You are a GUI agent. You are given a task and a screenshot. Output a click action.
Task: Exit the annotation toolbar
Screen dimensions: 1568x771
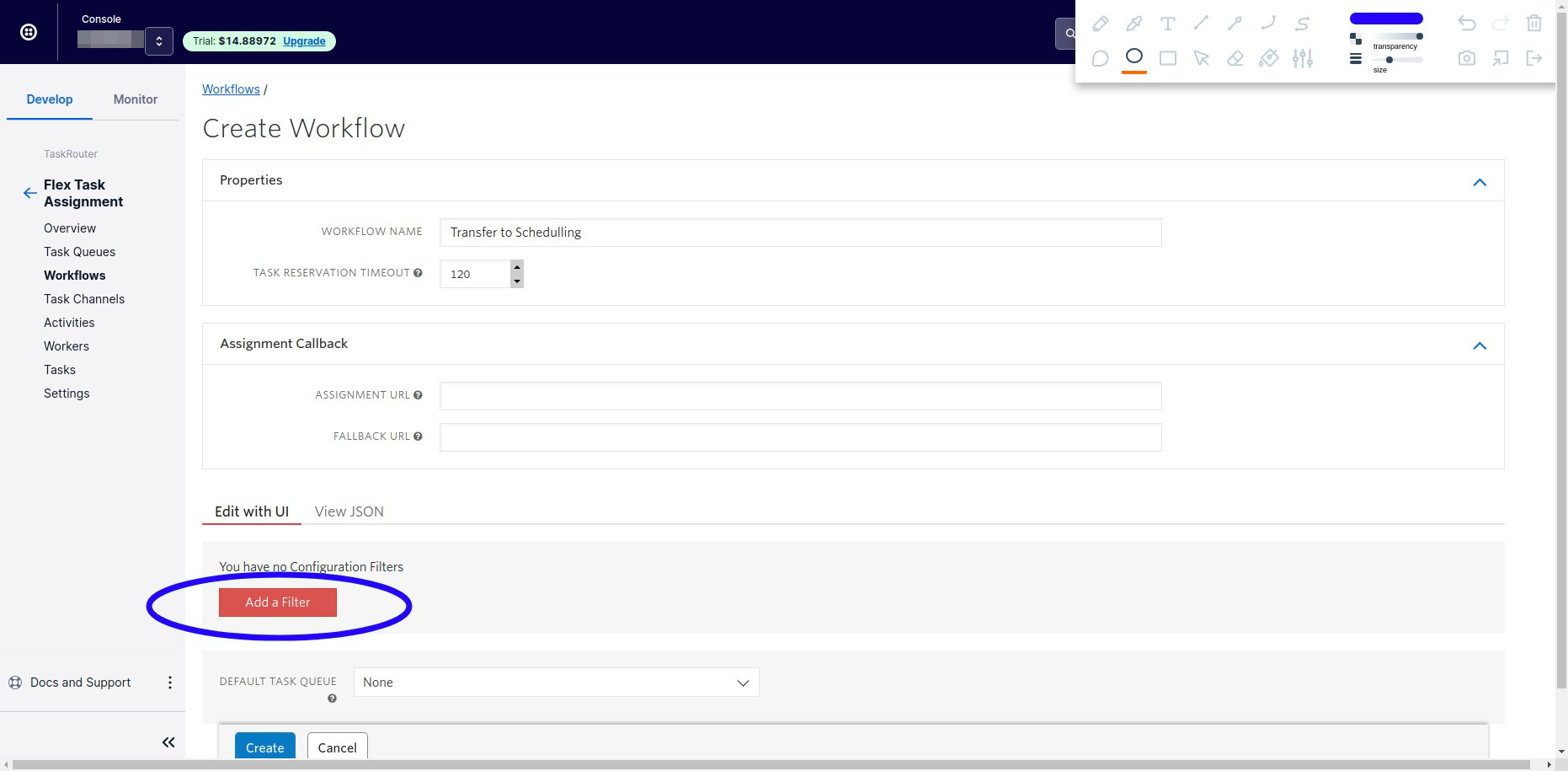(1534, 58)
